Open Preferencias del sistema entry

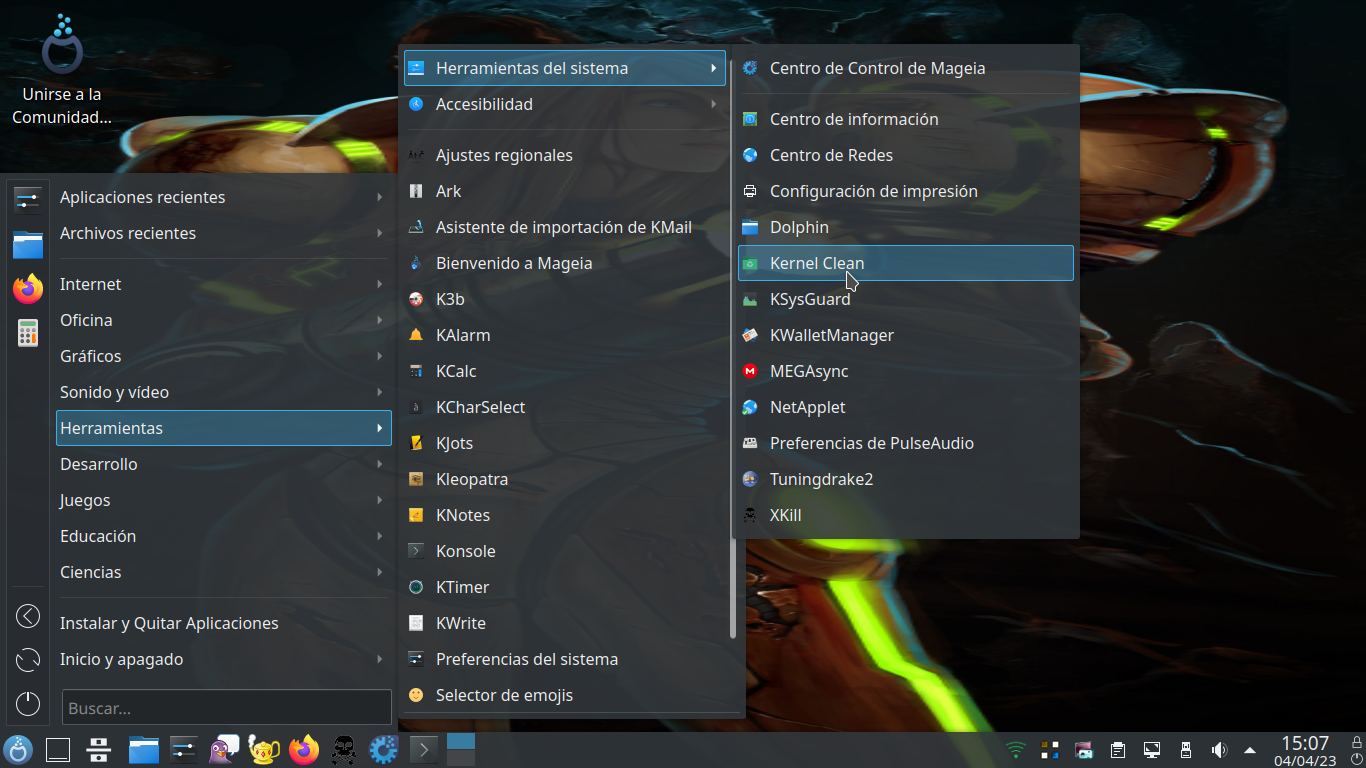pos(565,659)
